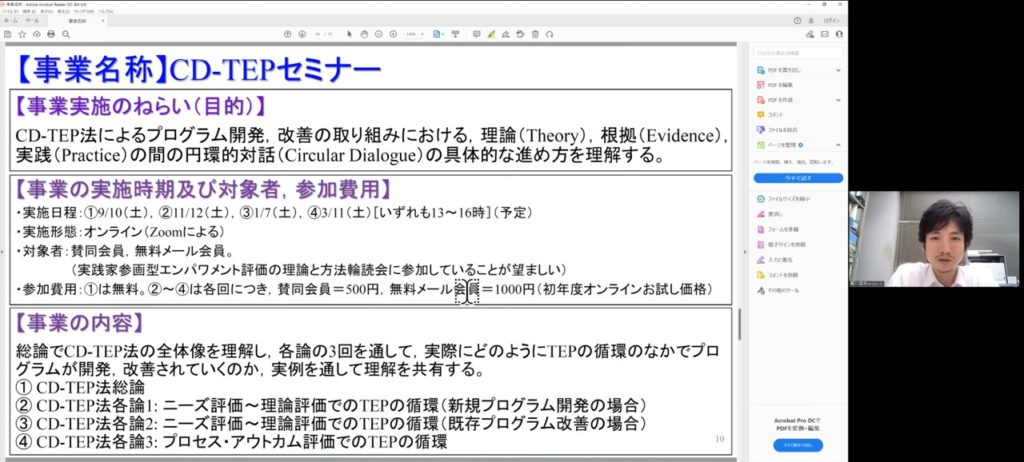Open the search magnifier tool
The height and width of the screenshot is (462, 1024).
64,33
